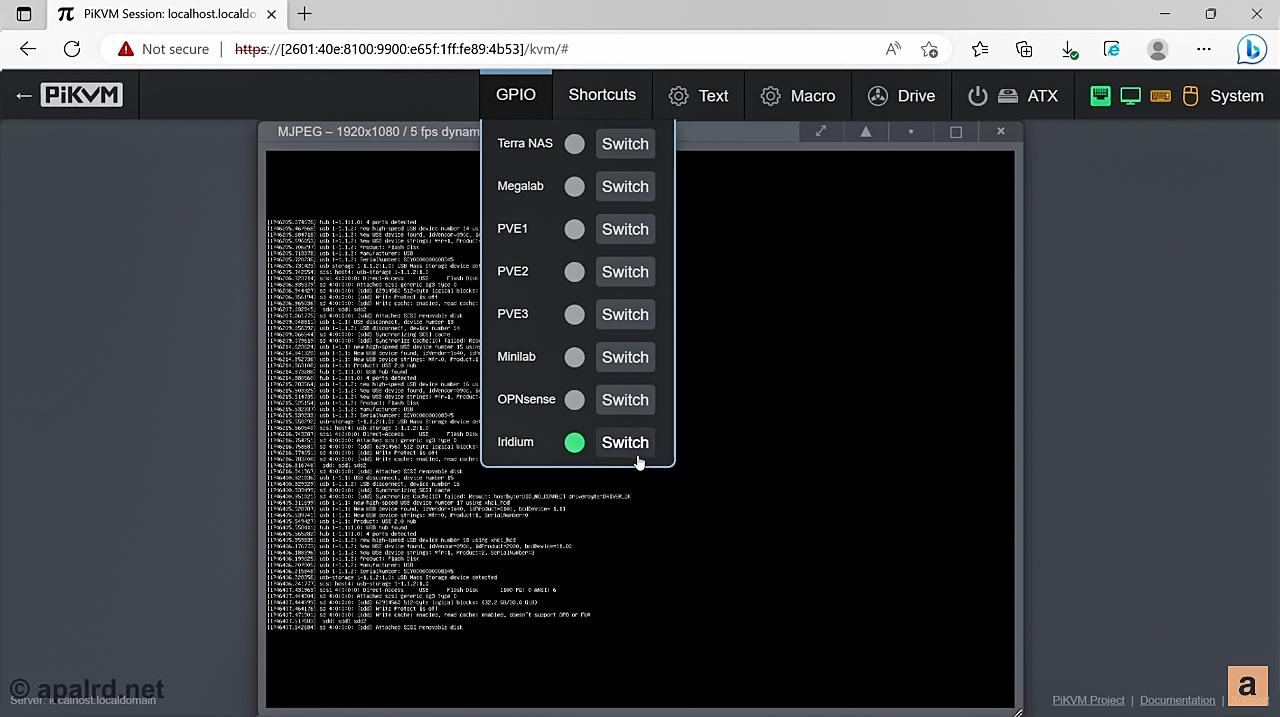
Task: Add this page to favorites
Action: pyautogui.click(x=930, y=49)
